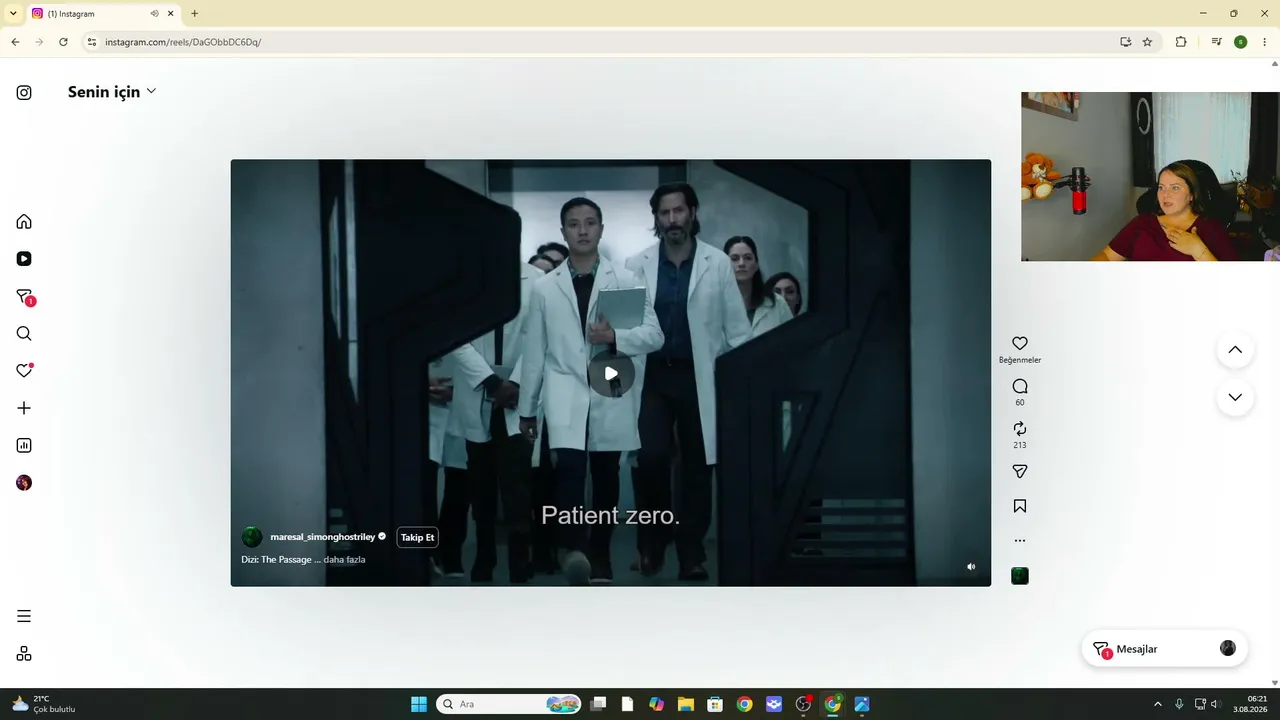The image size is (1280, 720).
Task: Reload the Instagram page
Action: 63,42
